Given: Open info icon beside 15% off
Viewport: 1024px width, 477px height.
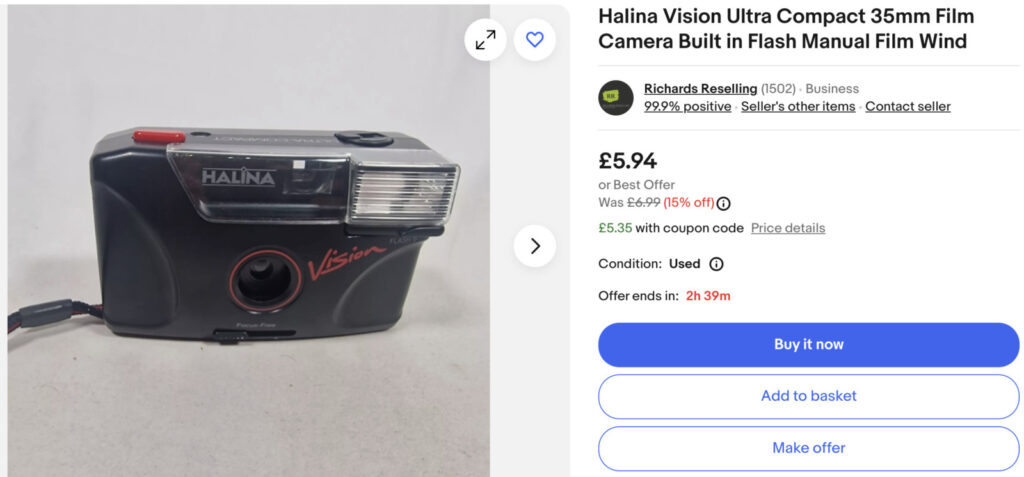Looking at the screenshot, I should pos(724,203).
